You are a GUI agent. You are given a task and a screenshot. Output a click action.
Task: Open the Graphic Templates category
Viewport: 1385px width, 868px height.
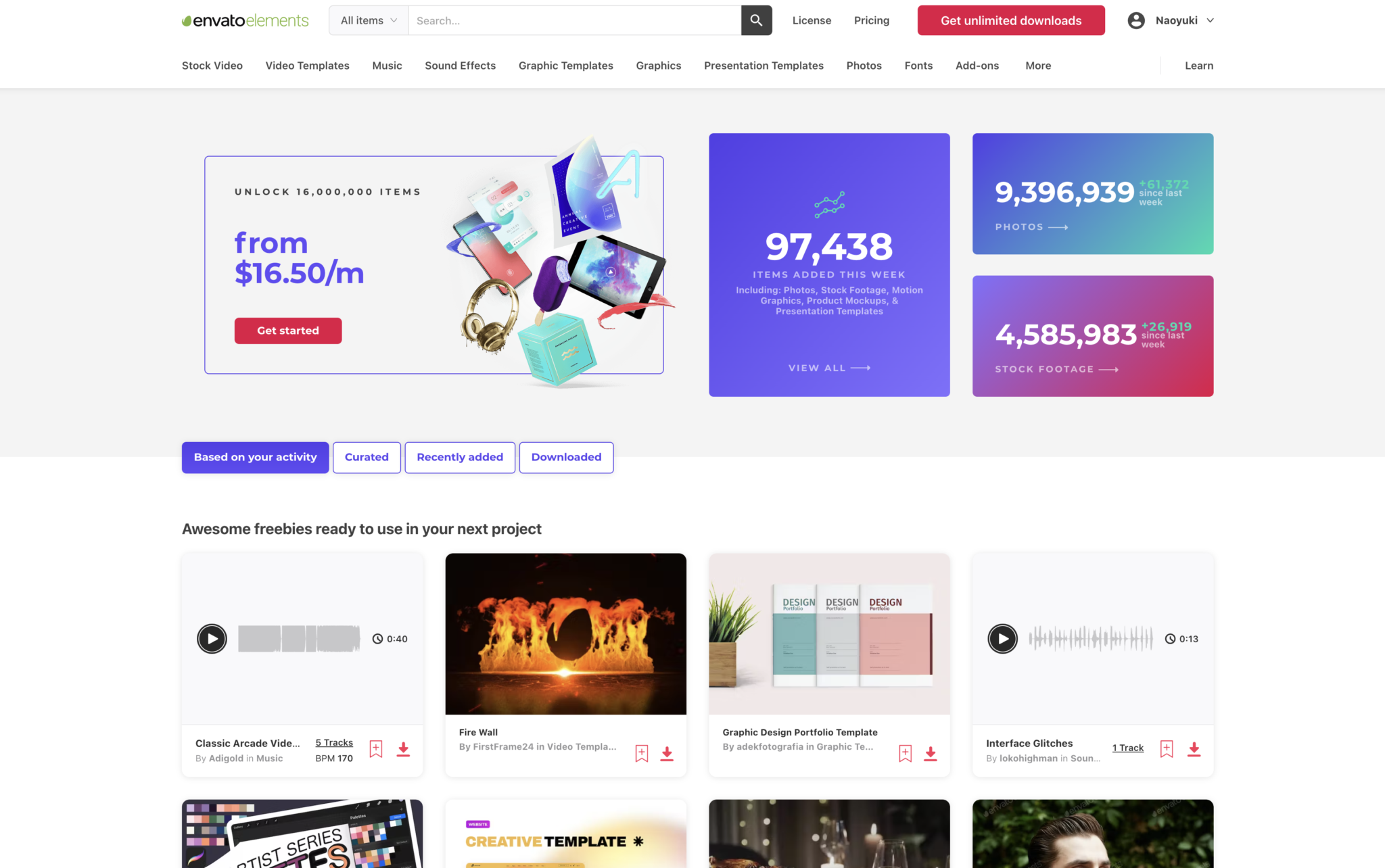tap(565, 66)
